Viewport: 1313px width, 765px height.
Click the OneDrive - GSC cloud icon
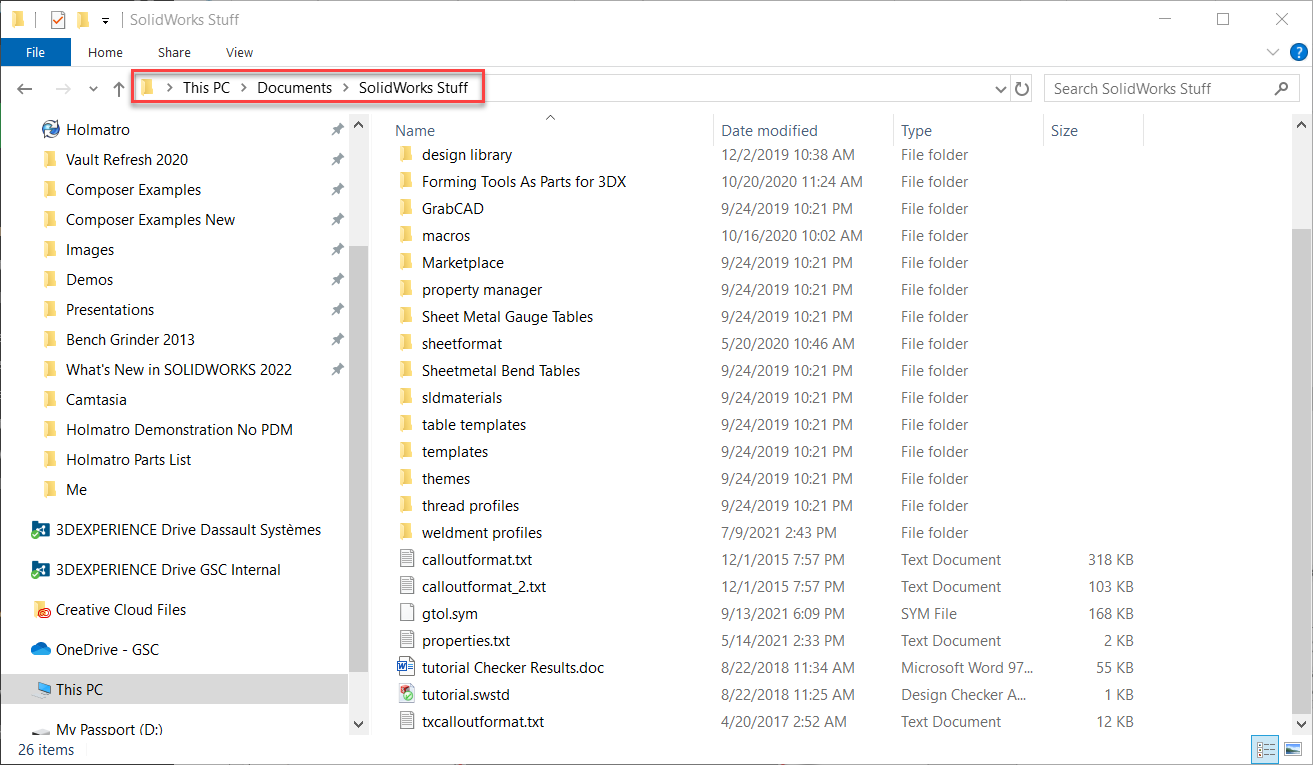point(41,649)
